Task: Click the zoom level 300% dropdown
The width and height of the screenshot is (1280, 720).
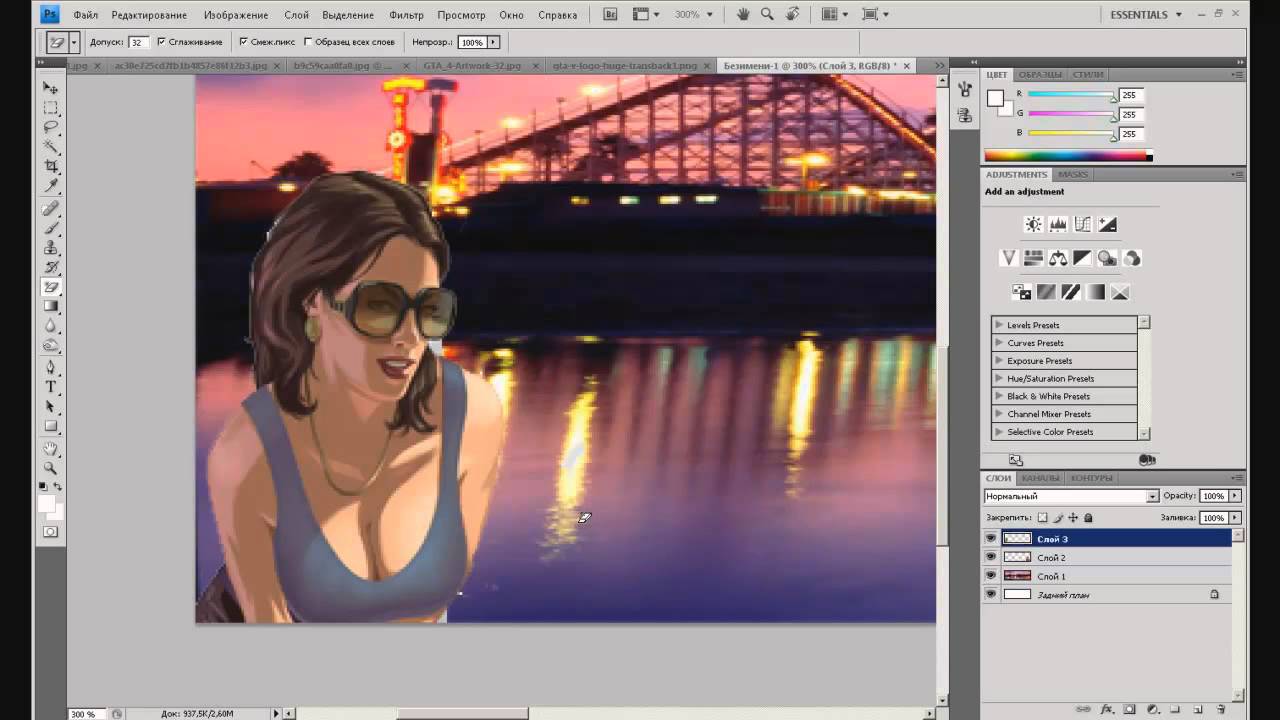Action: pos(694,15)
